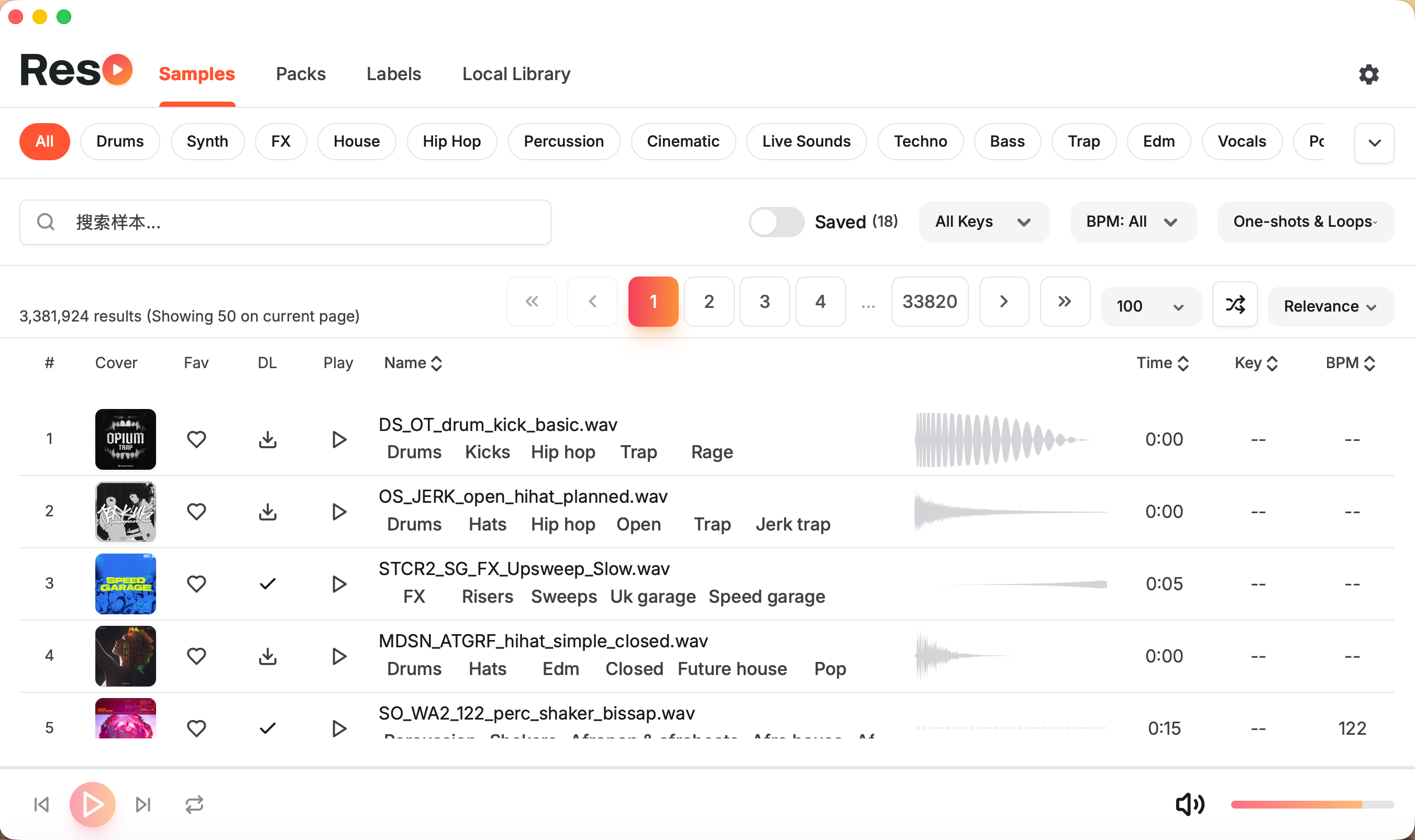Favorite the STCR2_SG_FX_Upsweep_Slow.wav sample
Viewport: 1415px width, 840px height.
pyautogui.click(x=196, y=583)
